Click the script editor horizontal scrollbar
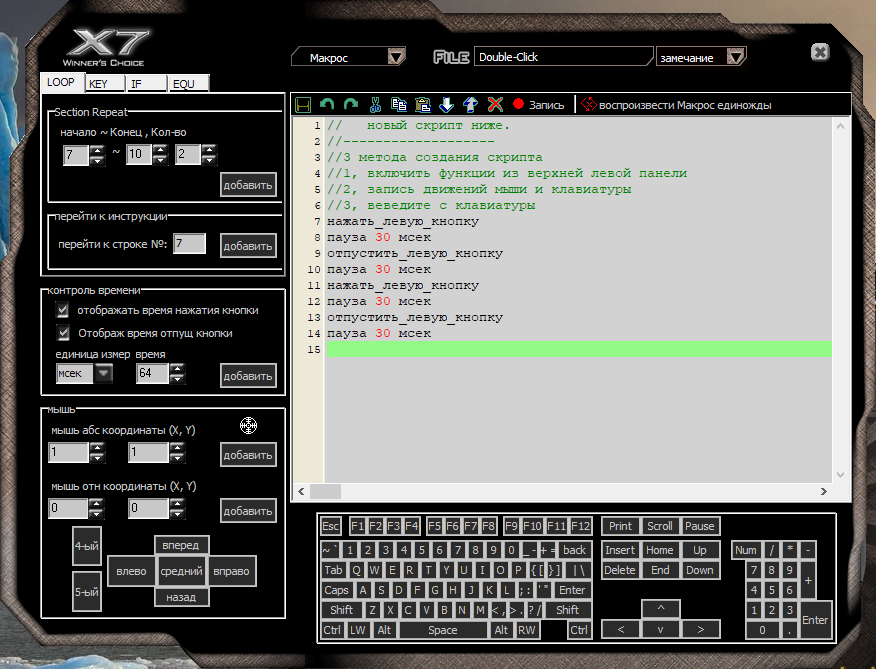This screenshot has width=876, height=669. coord(563,491)
